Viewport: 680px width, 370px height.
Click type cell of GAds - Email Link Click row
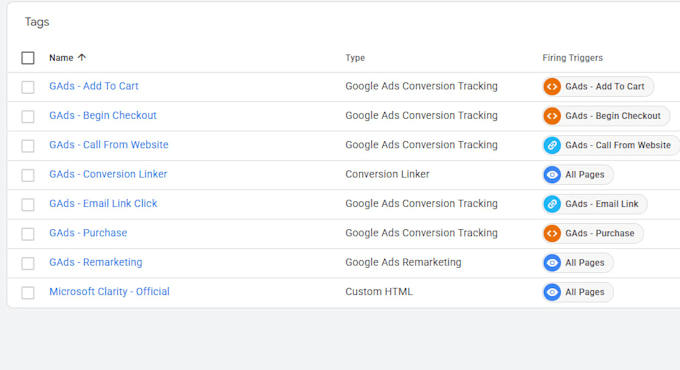coord(422,203)
